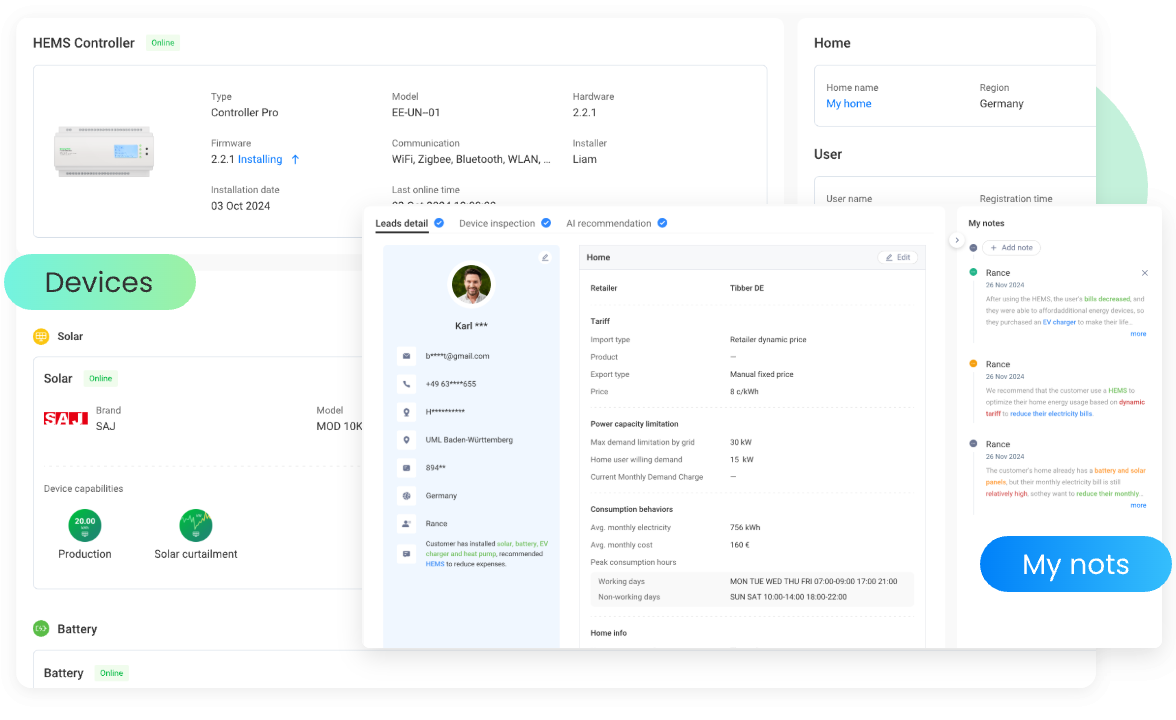Collapse the My notes panel with chevron

point(956,240)
